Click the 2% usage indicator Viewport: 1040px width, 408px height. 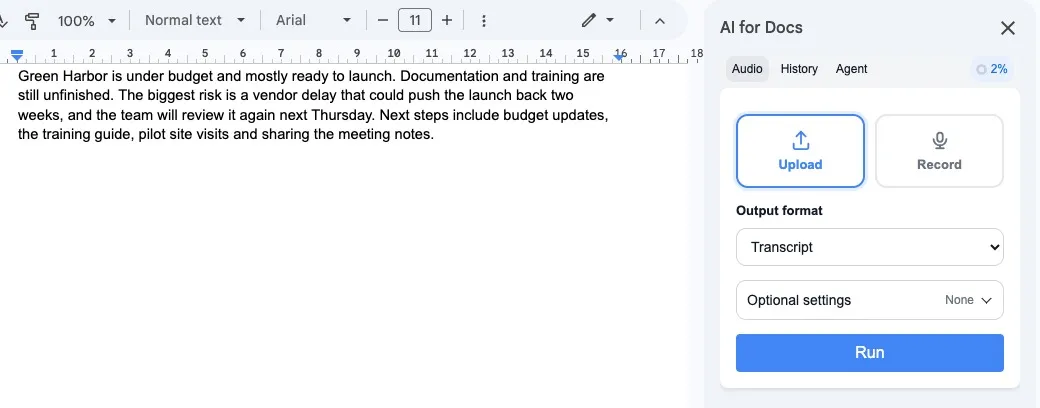(992, 69)
